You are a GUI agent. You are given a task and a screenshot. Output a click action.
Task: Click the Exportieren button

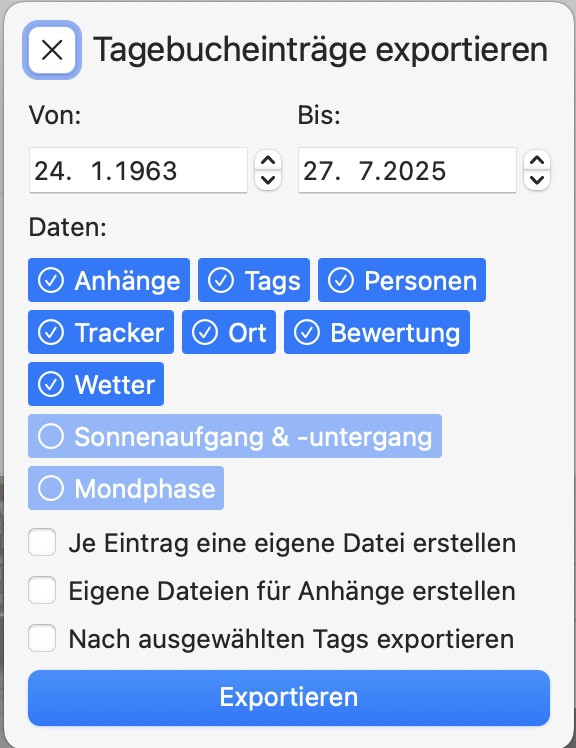pyautogui.click(x=289, y=697)
